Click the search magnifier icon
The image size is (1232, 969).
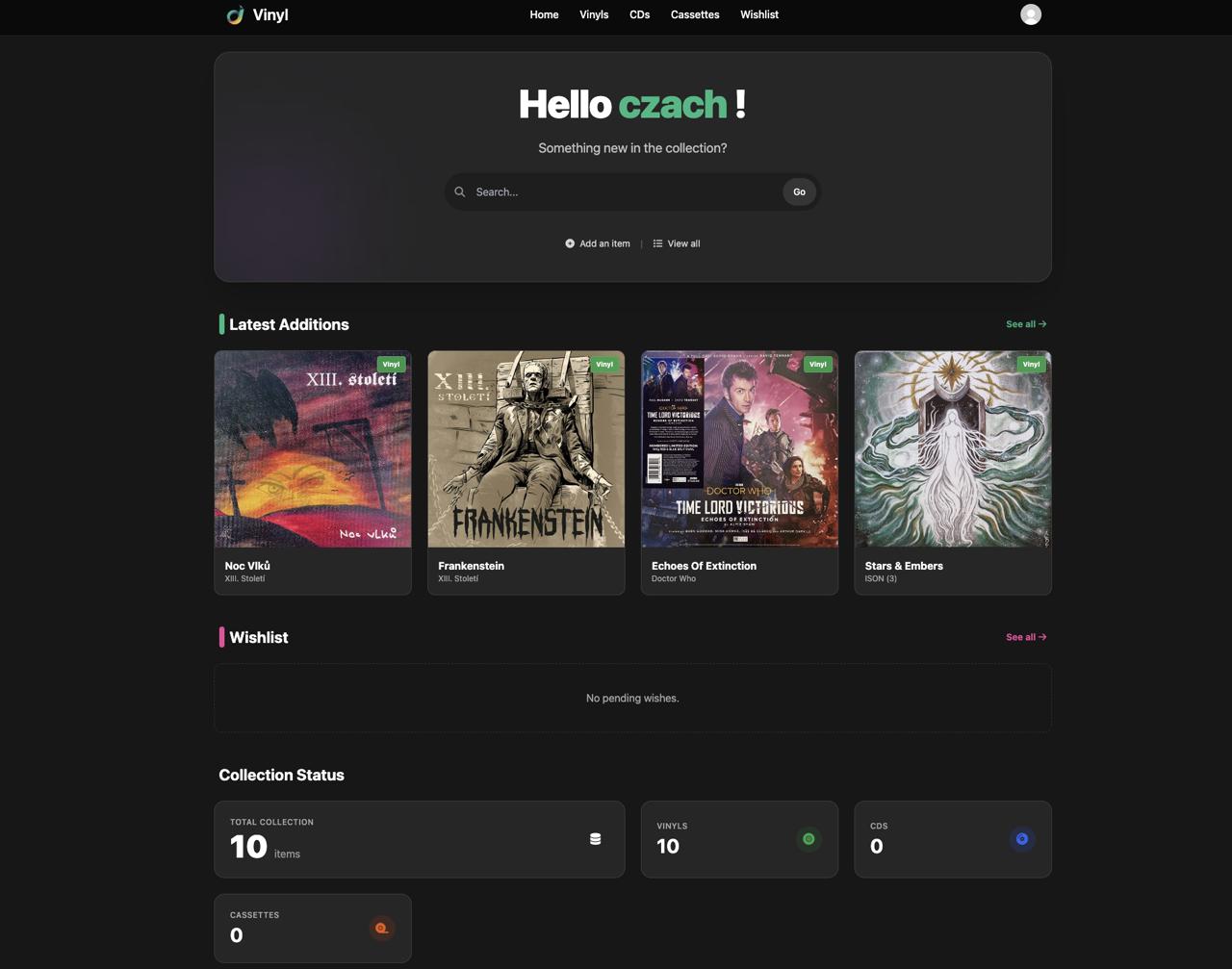point(460,191)
